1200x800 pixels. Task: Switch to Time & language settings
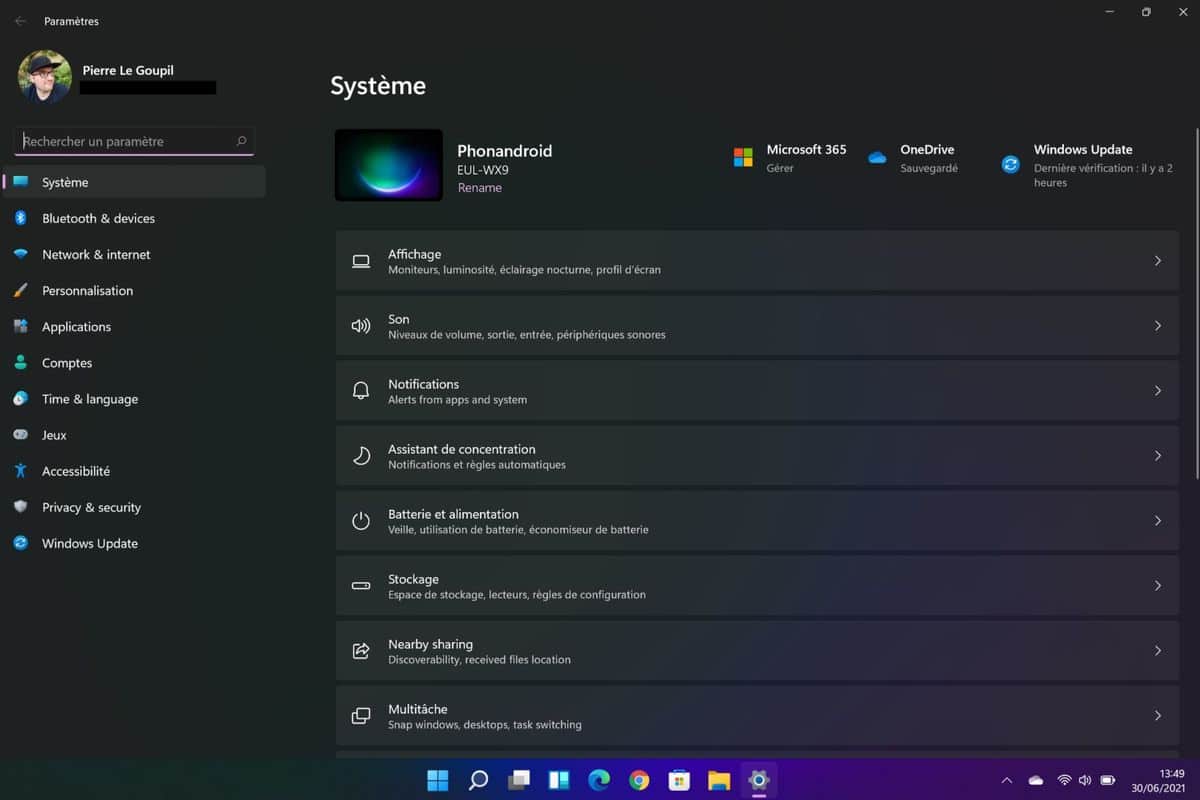[135, 399]
